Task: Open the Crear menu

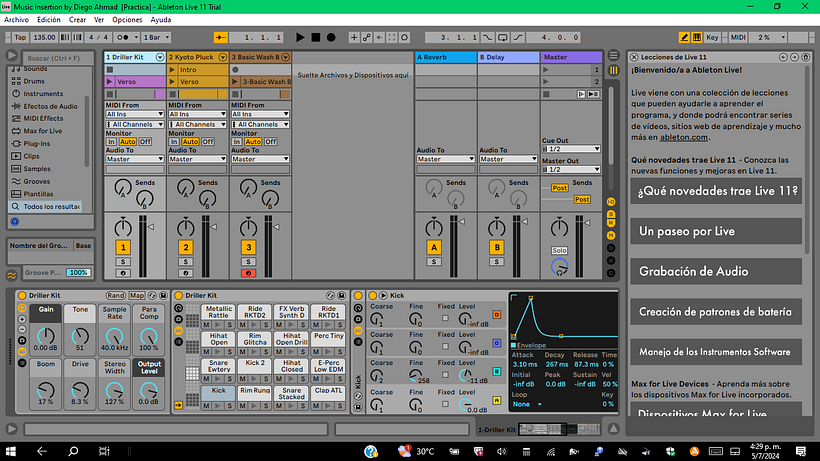Action: pos(77,19)
